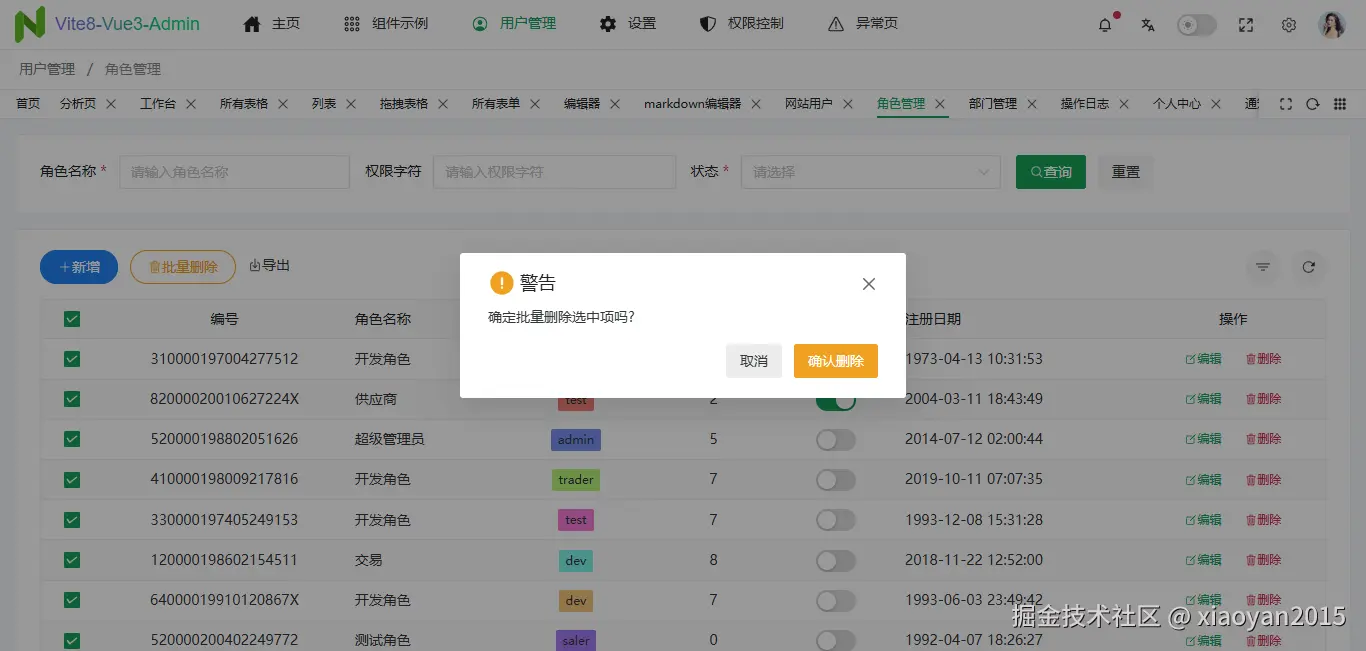Open the 组件示例 menu
Image resolution: width=1366 pixels, height=651 pixels.
tap(385, 23)
